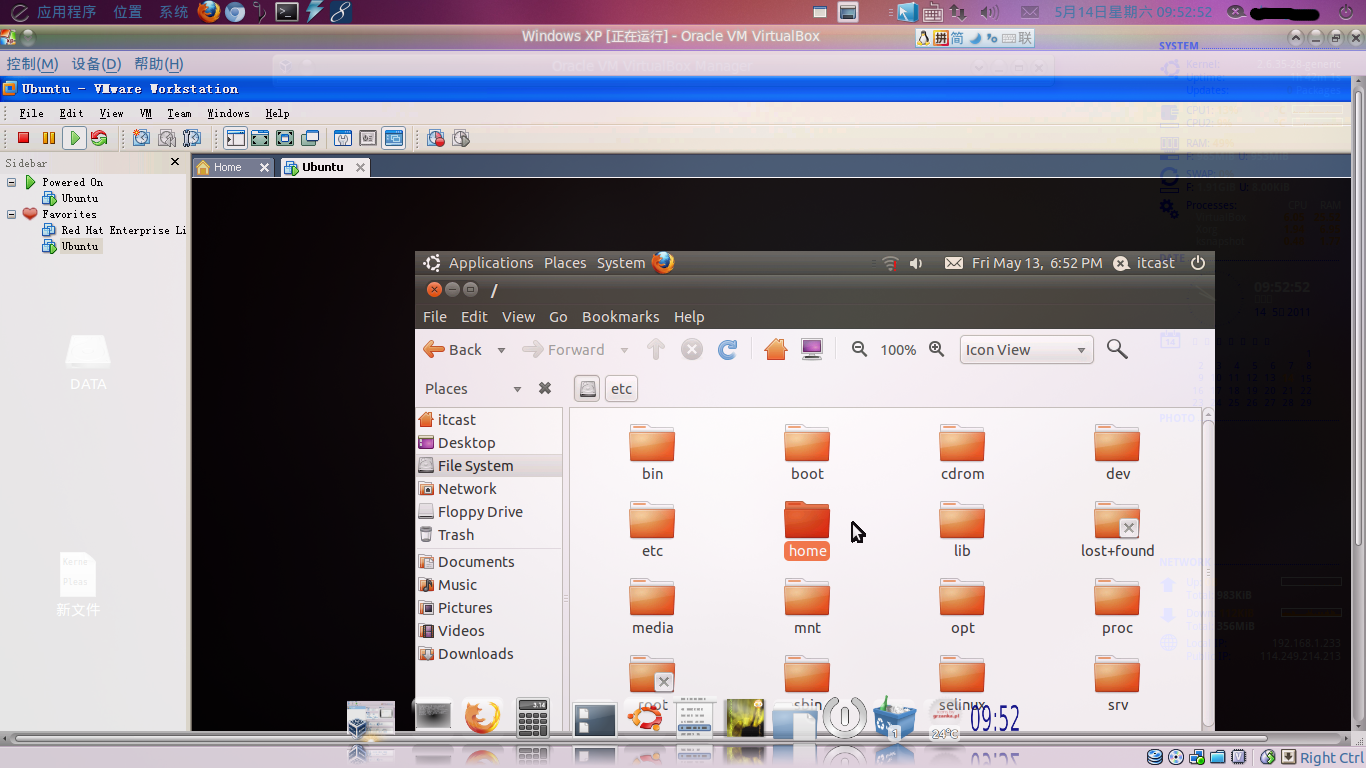The image size is (1366, 768).
Task: Click the Nautilus file view vertical scrollbar
Action: coord(1208,568)
